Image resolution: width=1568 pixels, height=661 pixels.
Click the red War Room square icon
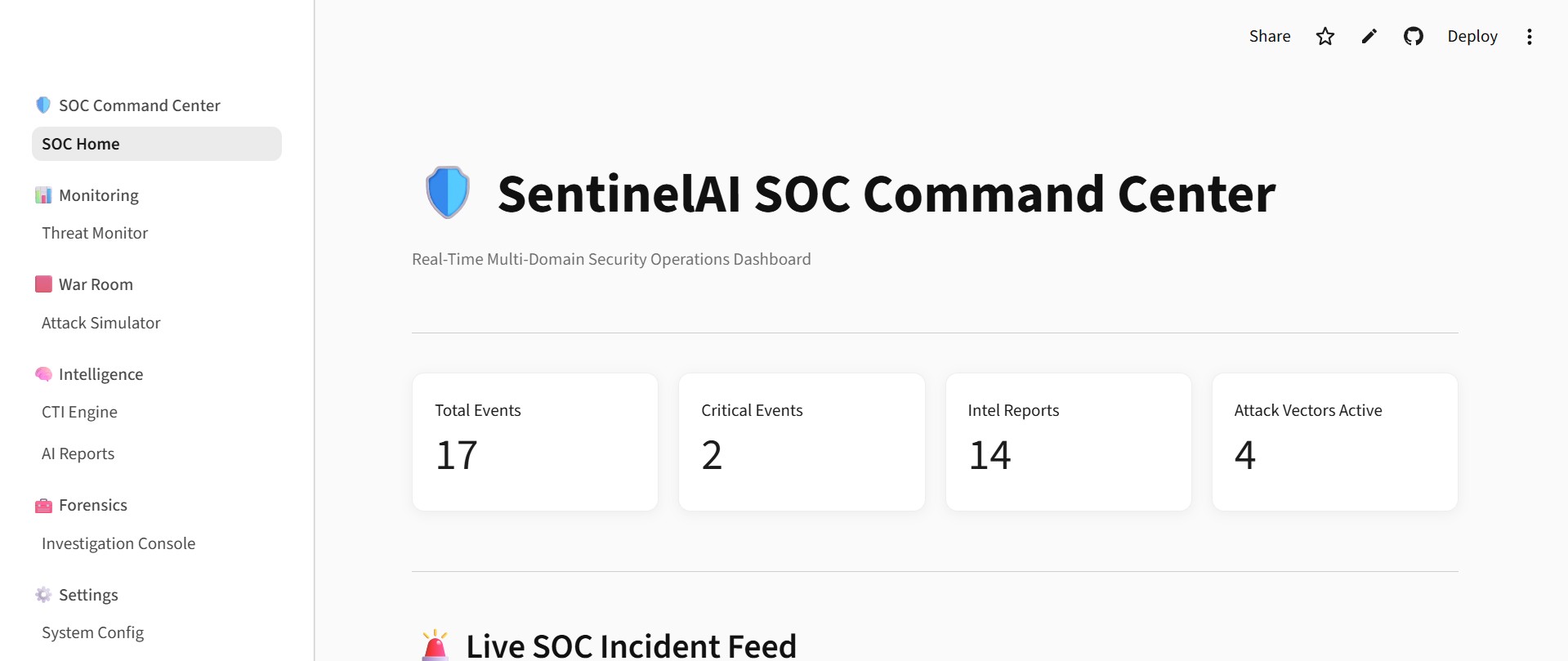click(43, 284)
